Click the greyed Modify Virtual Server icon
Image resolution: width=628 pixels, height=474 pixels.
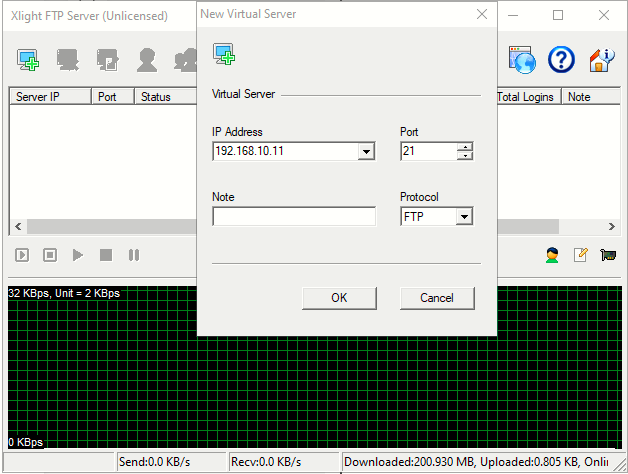pos(107,60)
